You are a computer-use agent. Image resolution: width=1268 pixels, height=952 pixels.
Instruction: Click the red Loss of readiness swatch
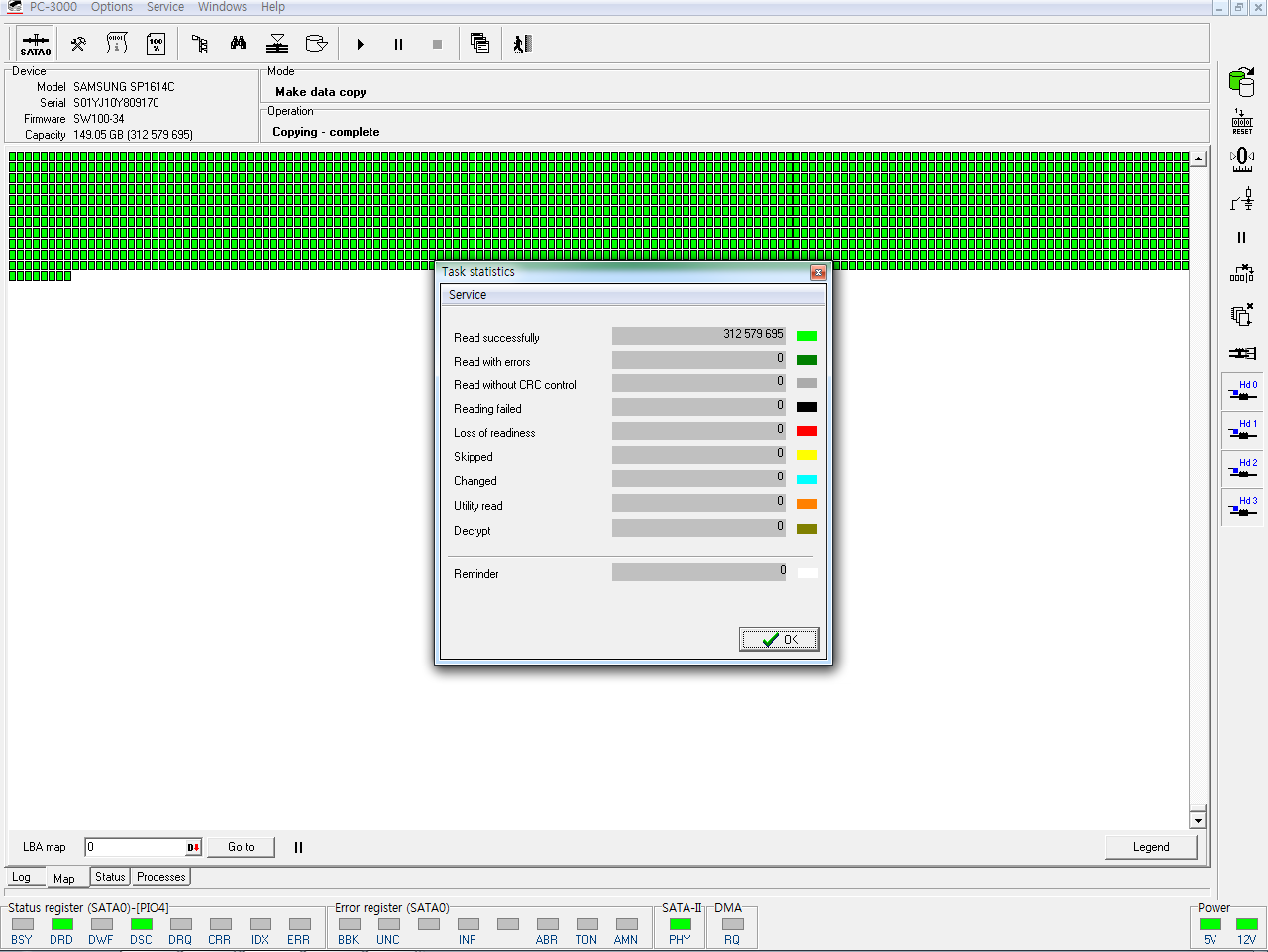[807, 431]
